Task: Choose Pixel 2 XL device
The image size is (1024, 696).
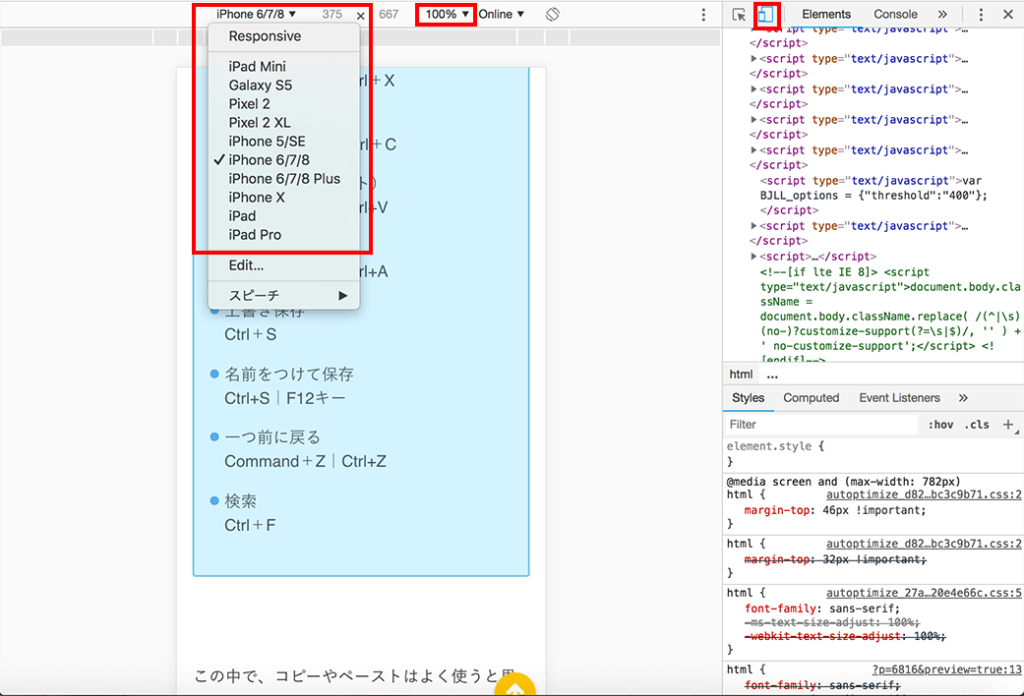Action: pos(284,123)
